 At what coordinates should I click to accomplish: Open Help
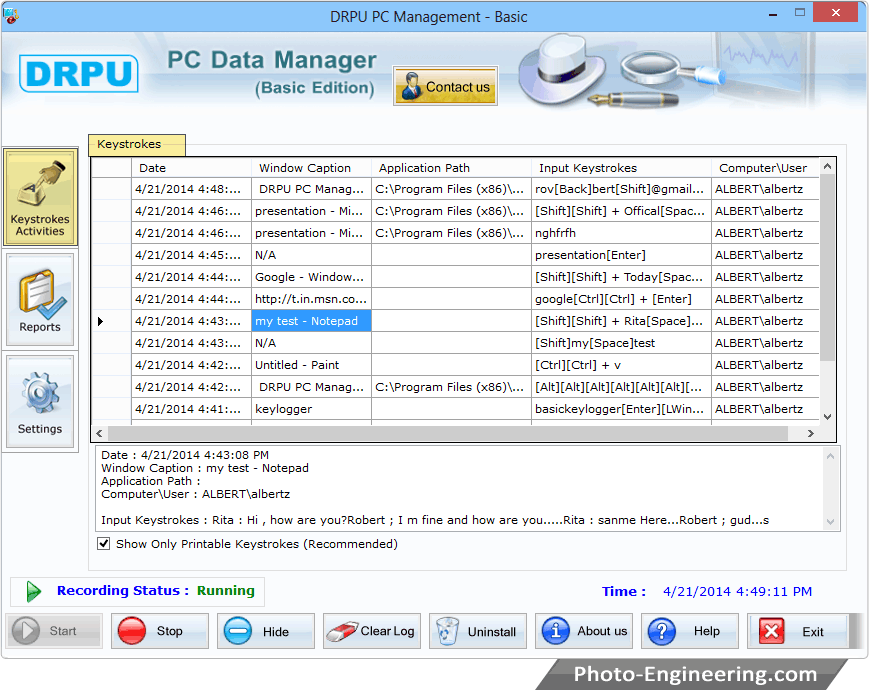[x=690, y=631]
